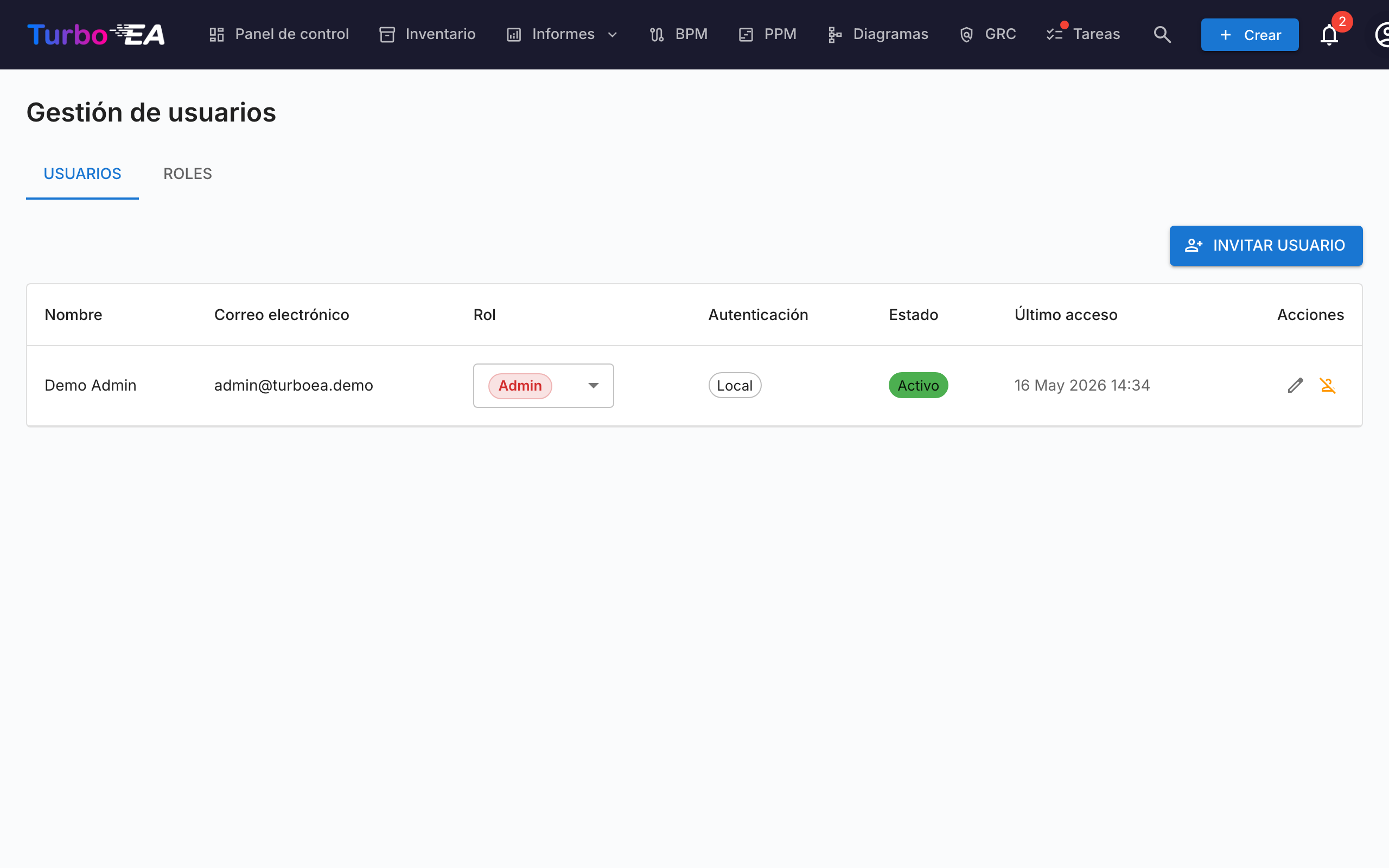1389x868 pixels.
Task: Click INVITAR USUARIO button
Action: (x=1266, y=246)
